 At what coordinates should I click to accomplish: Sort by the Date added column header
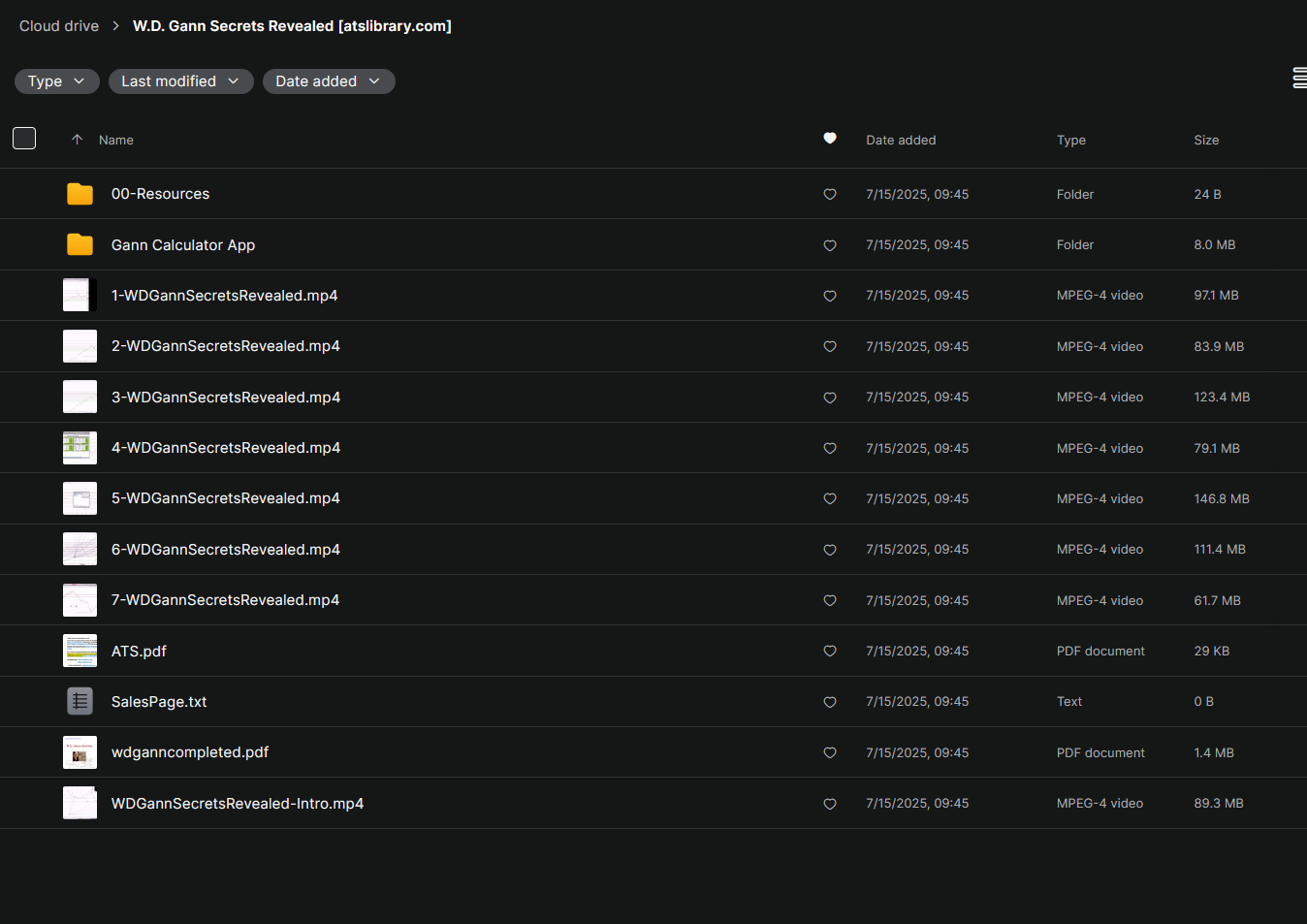pyautogui.click(x=901, y=141)
